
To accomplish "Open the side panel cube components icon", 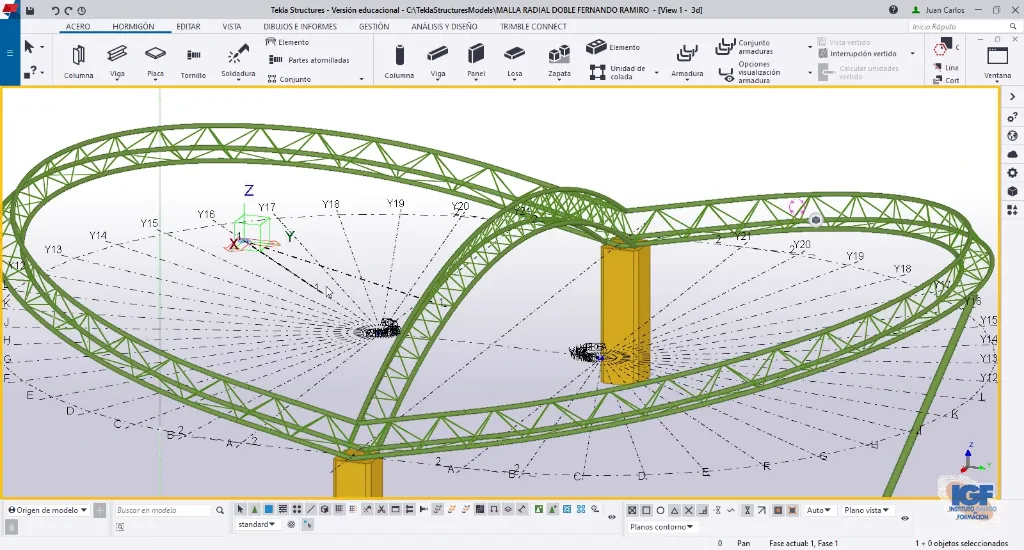I will pyautogui.click(x=1012, y=191).
